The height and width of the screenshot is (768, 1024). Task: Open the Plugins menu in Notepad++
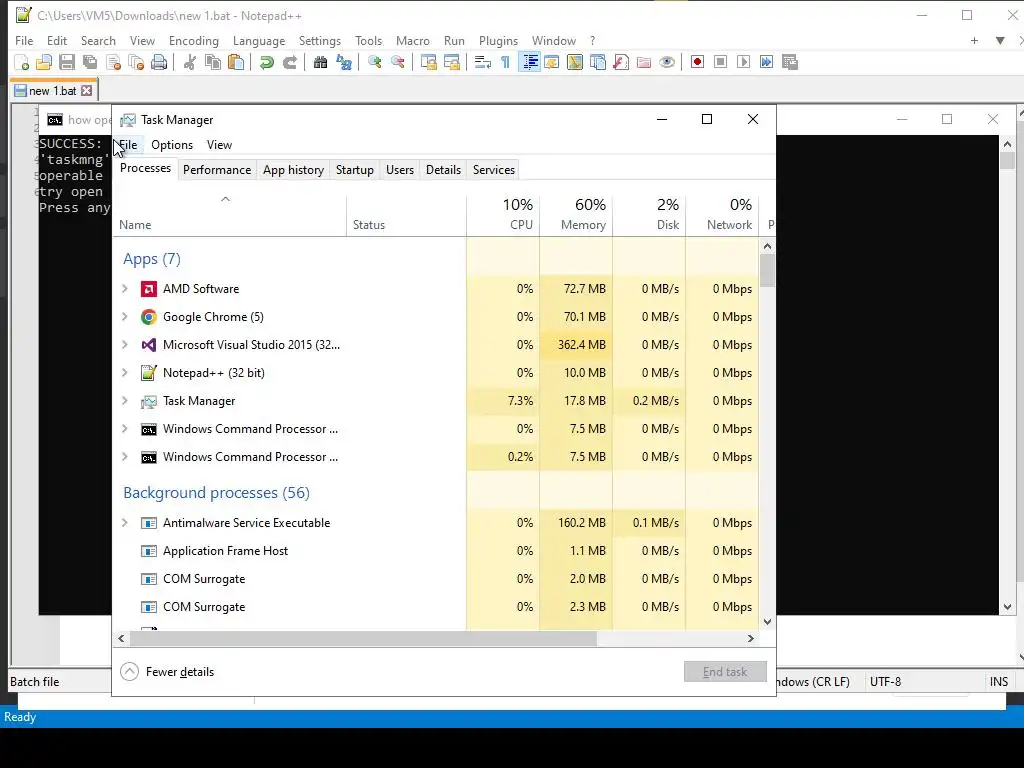coord(498,40)
